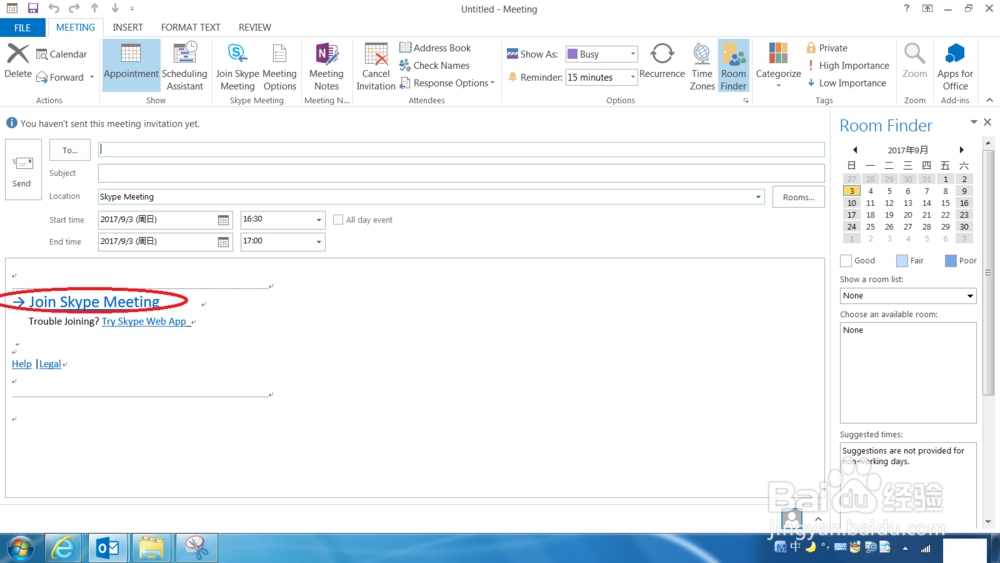Close the Room Finder pane
This screenshot has height=563, width=1000.
pyautogui.click(x=987, y=122)
